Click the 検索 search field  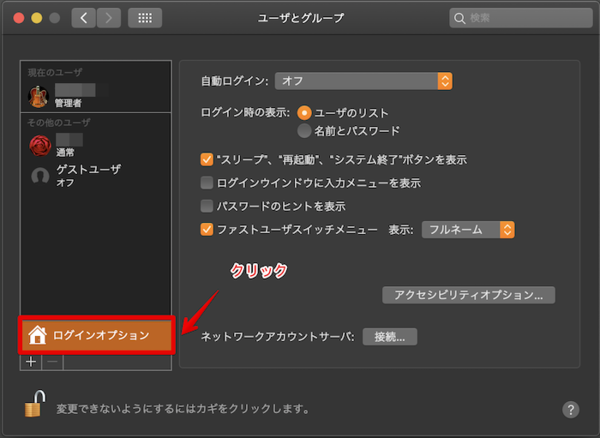point(521,18)
